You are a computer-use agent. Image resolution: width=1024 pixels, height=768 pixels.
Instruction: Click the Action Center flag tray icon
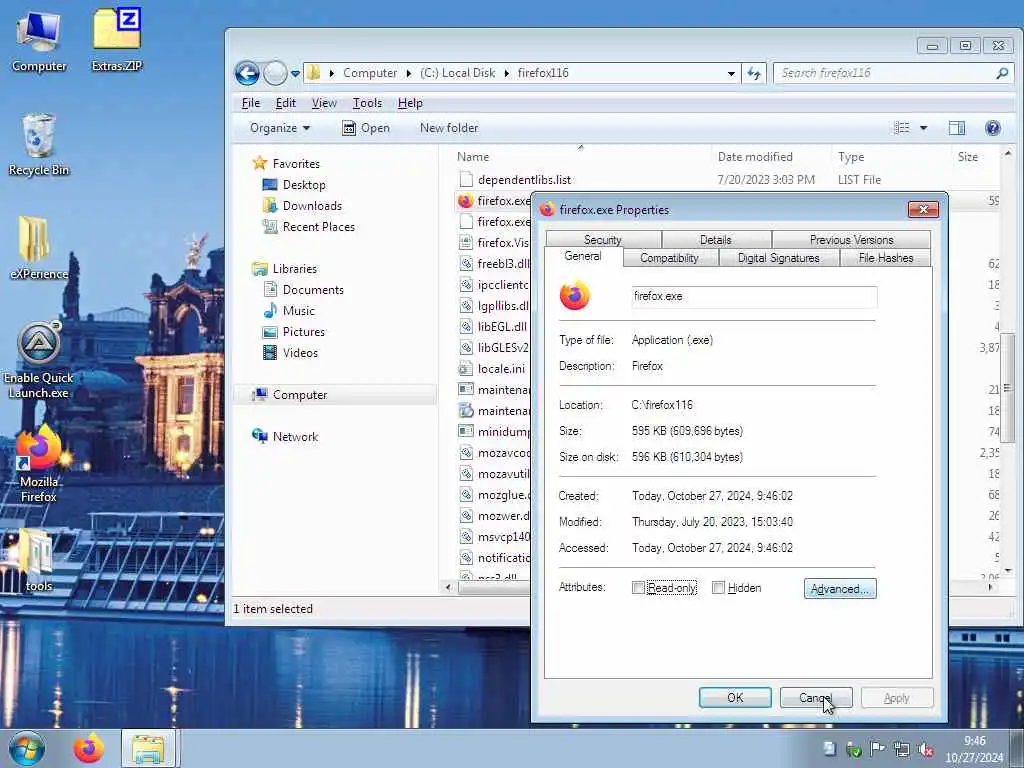877,748
